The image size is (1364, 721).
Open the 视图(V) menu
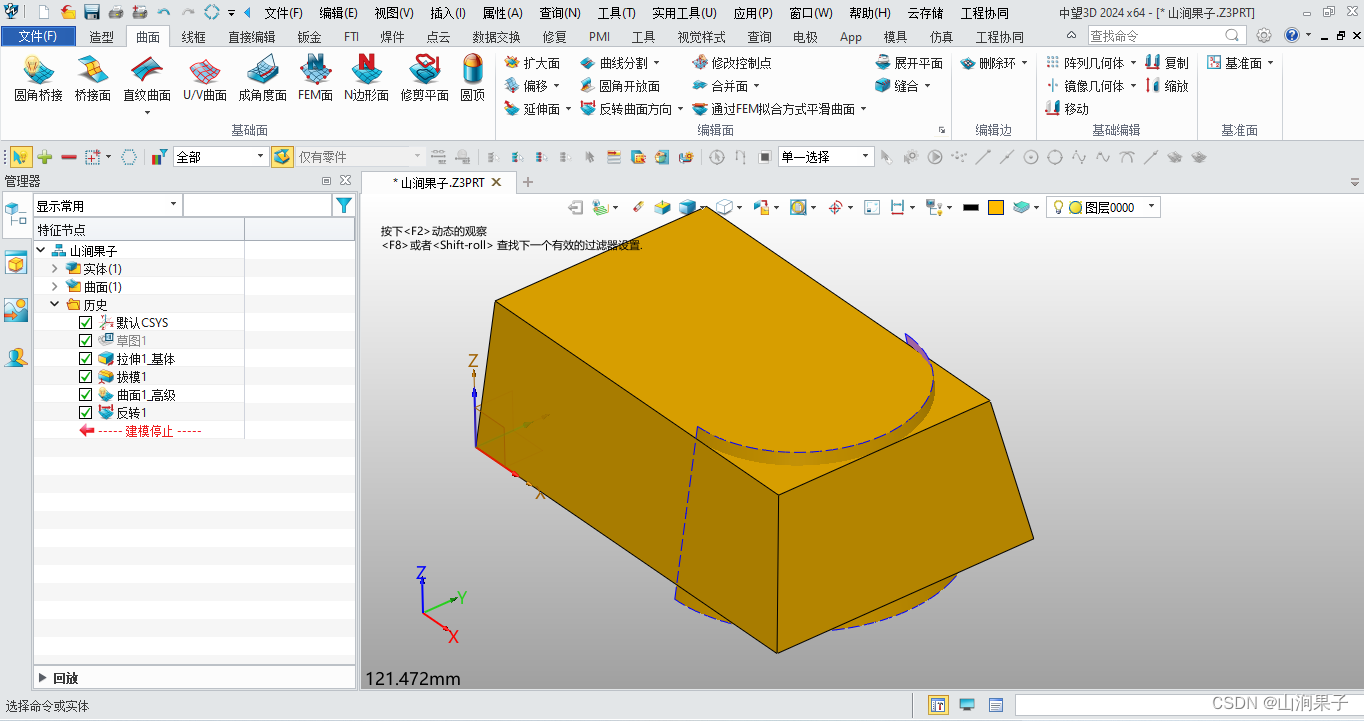393,13
